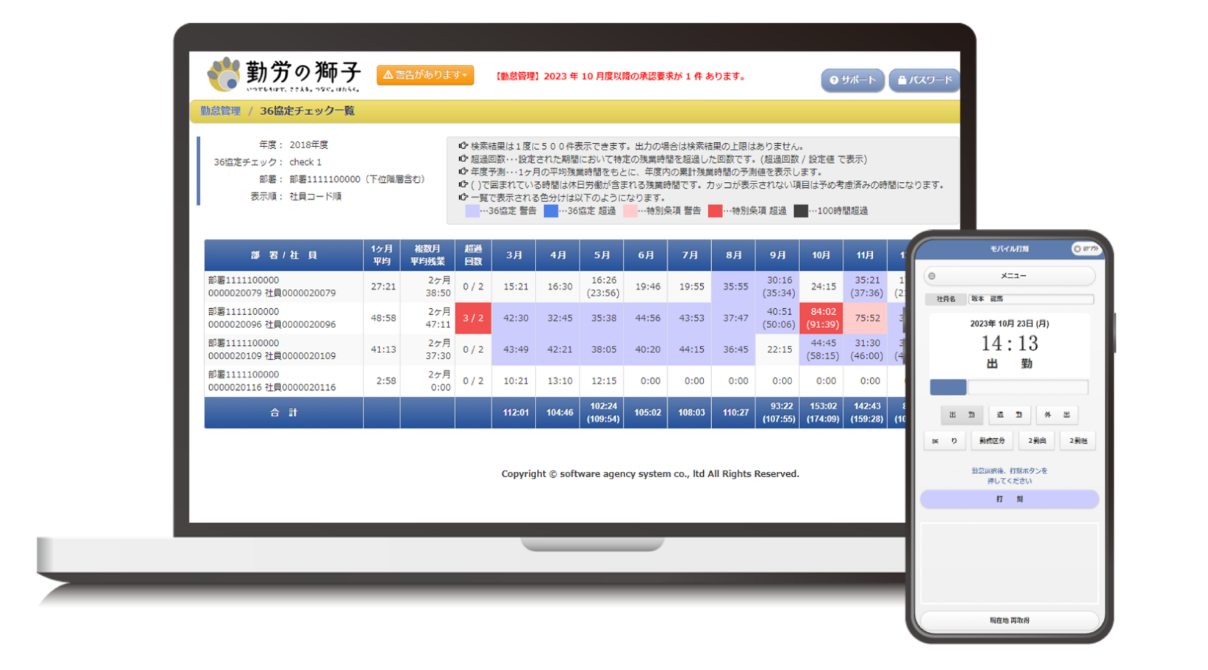Open the メニュー bar on the phone
Screen dimensions: 1208x670
[x=1008, y=276]
